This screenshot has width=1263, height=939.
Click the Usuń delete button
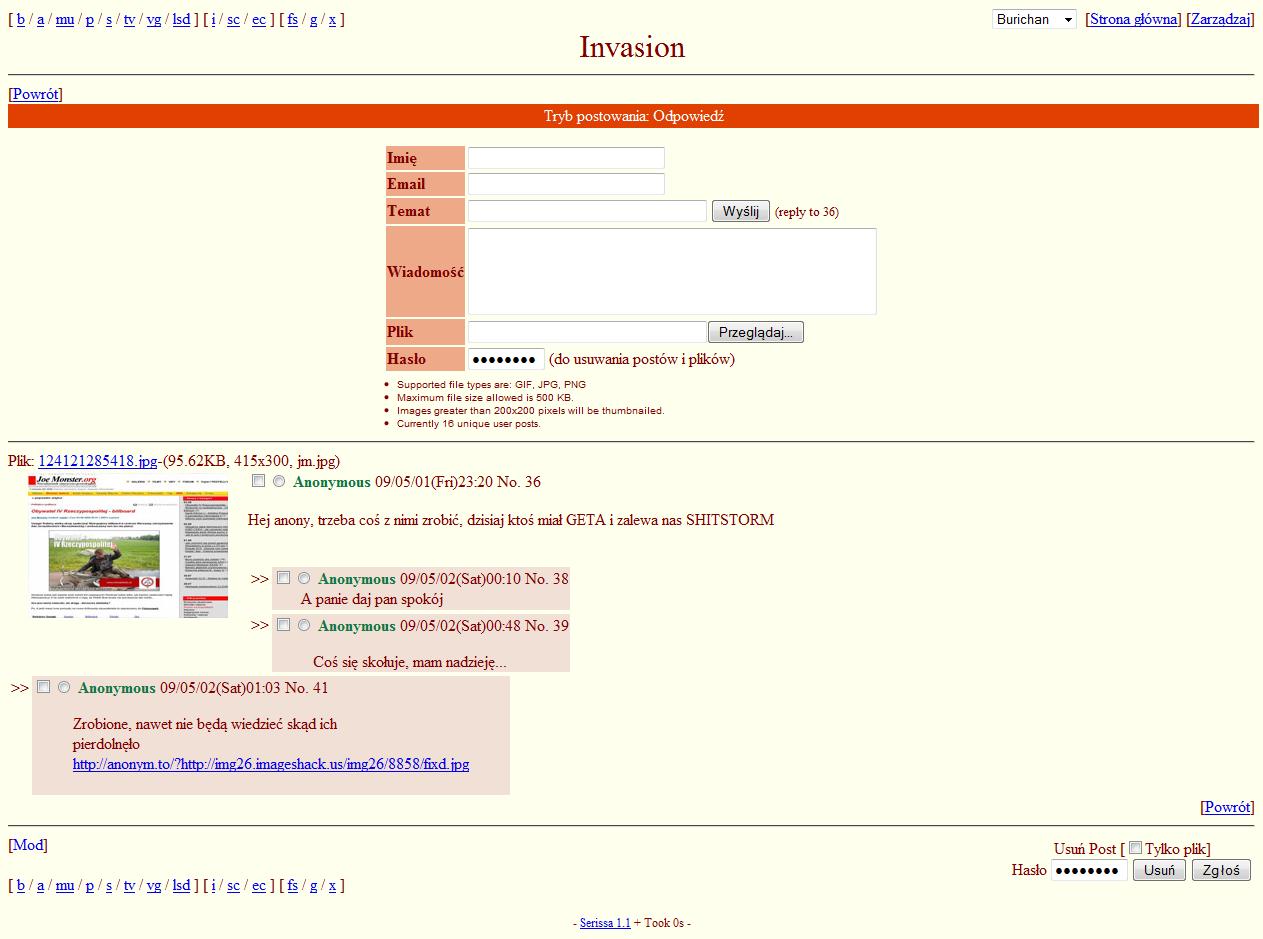(x=1159, y=870)
